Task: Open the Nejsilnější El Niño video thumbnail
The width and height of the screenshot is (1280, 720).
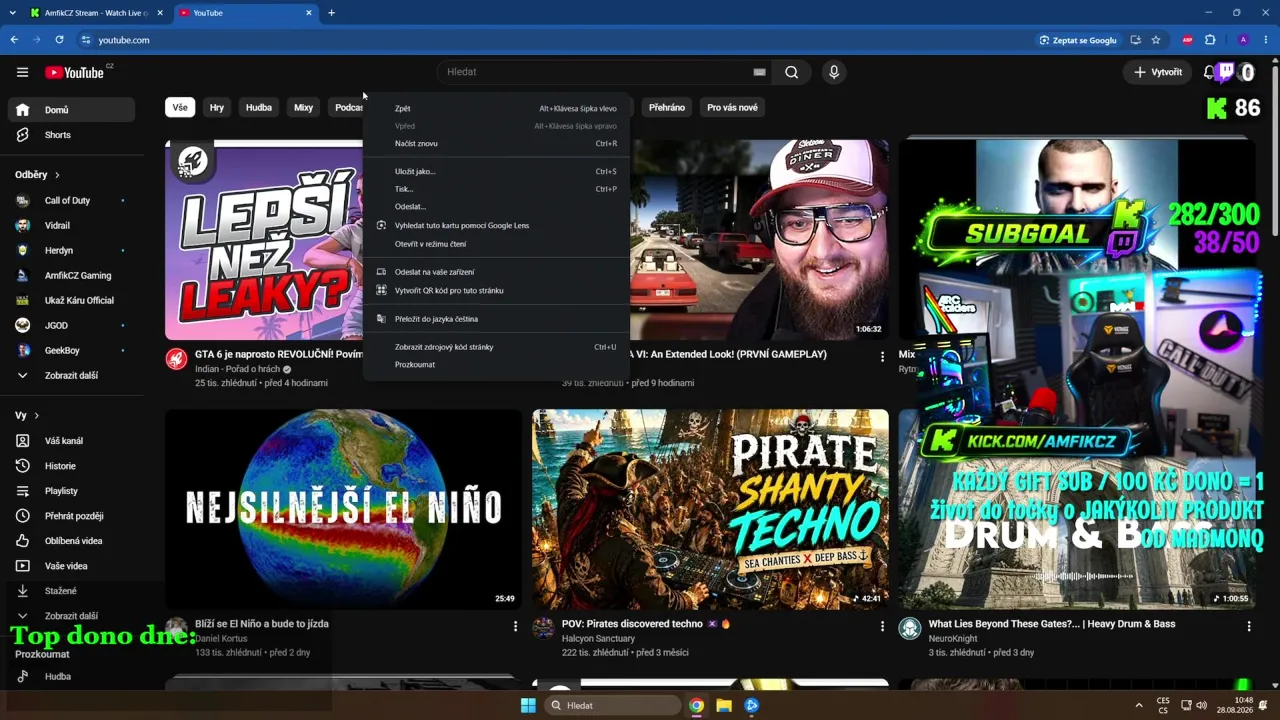Action: (x=343, y=509)
